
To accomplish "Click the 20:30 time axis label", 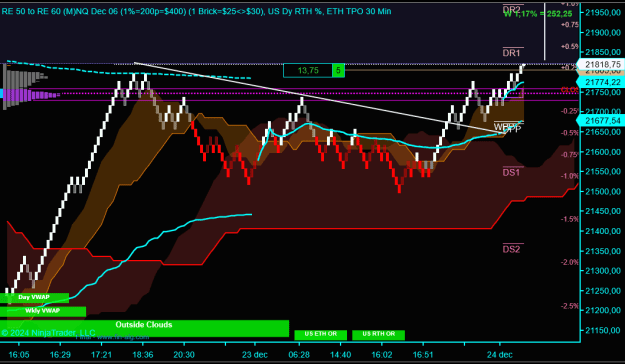I will 184,355.
